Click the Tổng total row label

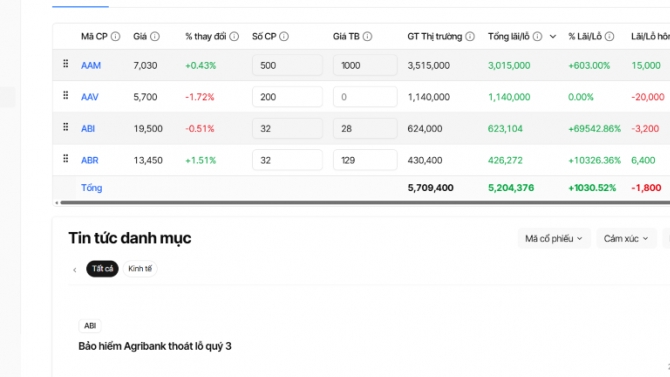tap(91, 188)
